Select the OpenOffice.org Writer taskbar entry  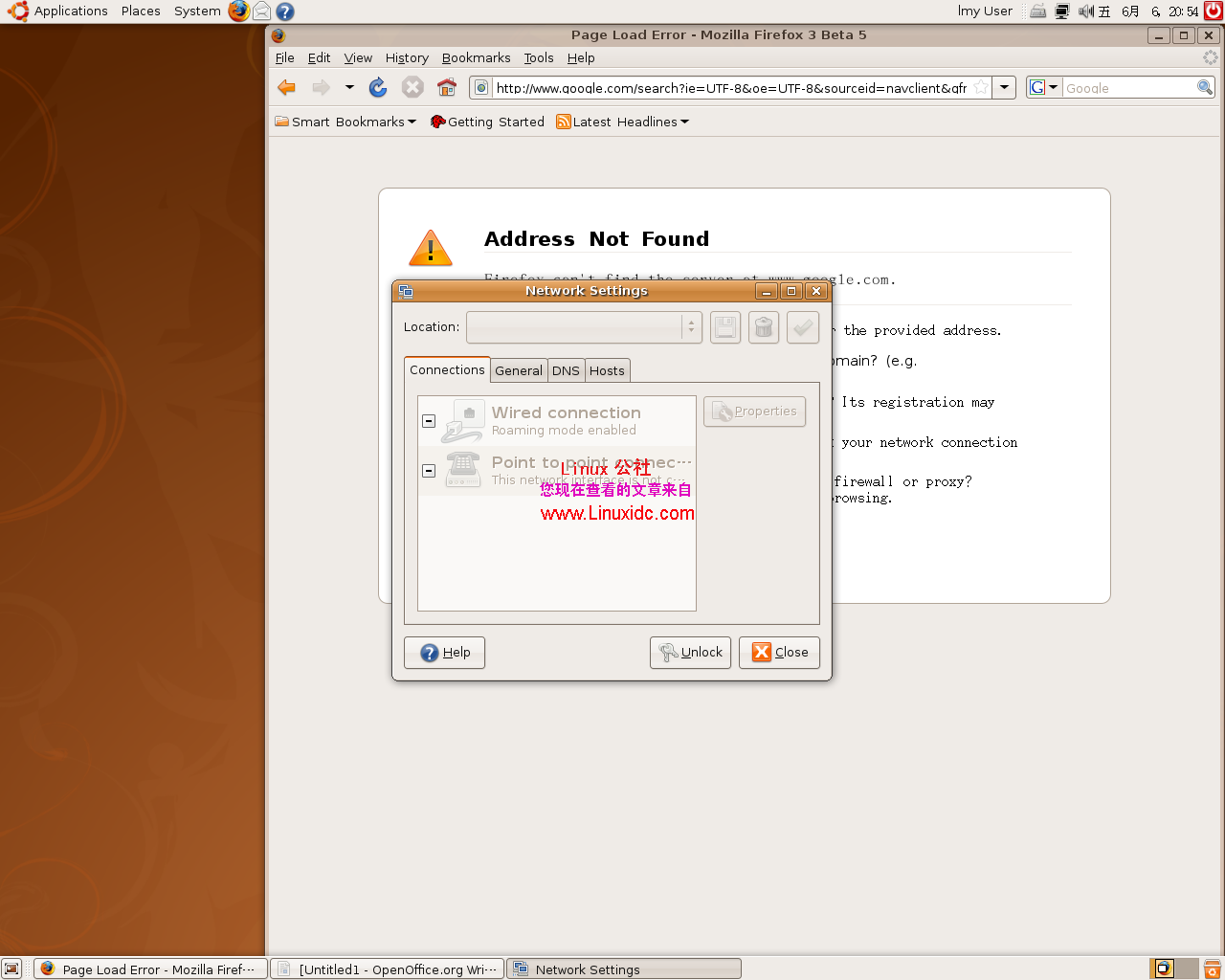click(x=386, y=969)
